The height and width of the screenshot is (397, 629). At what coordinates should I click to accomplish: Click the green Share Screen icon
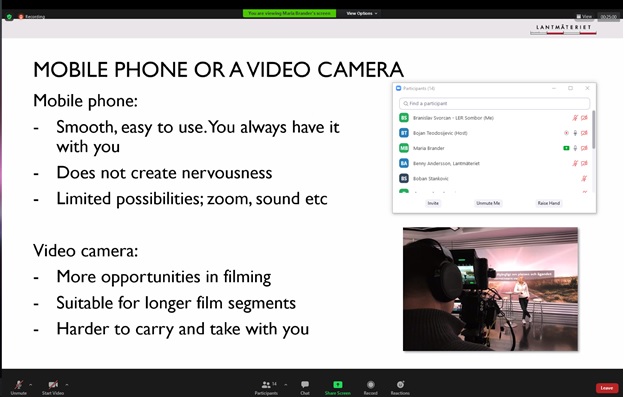pyautogui.click(x=338, y=385)
